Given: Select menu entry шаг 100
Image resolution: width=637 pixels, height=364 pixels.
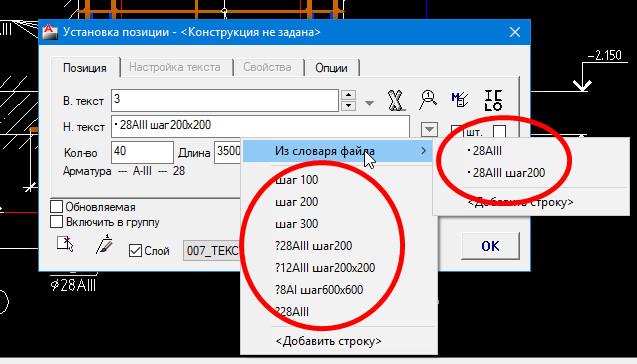Looking at the screenshot, I should tap(297, 180).
